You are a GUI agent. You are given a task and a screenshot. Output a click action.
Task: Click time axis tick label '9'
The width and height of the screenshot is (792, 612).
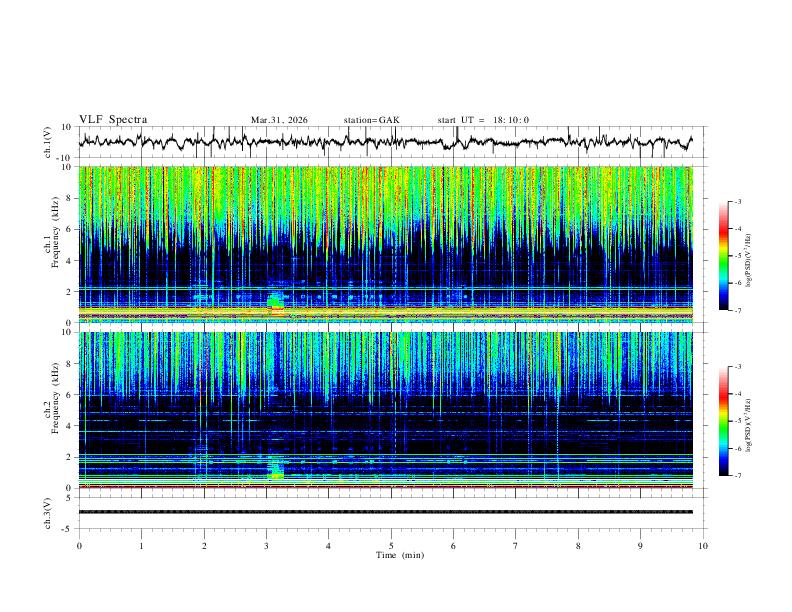(x=640, y=546)
